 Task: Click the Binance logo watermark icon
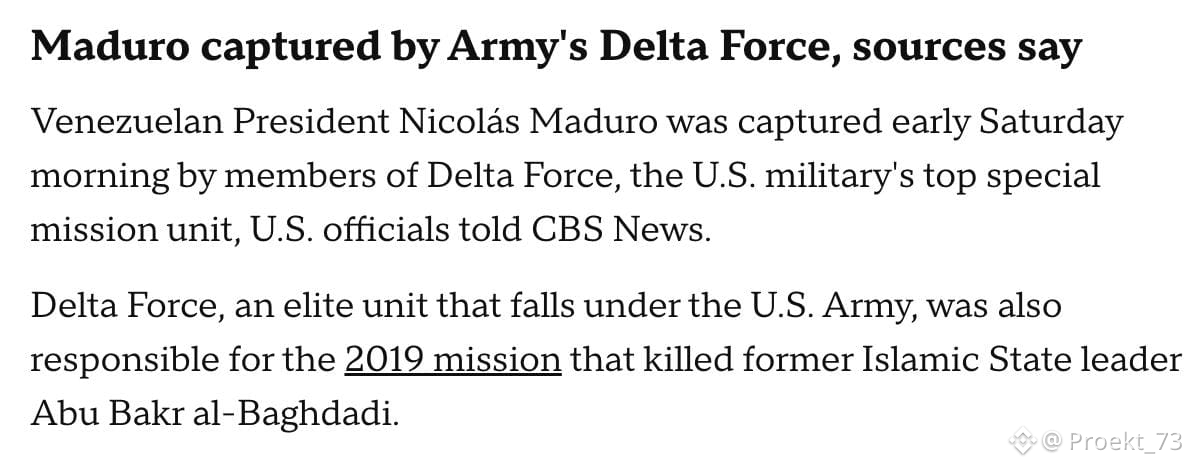pos(1023,440)
